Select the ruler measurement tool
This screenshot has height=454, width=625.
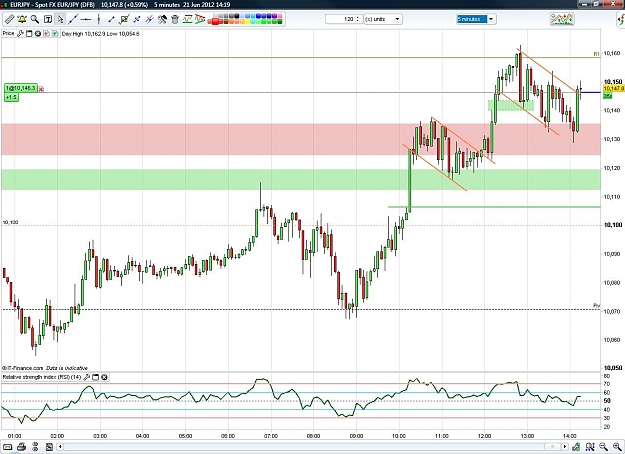point(10,19)
